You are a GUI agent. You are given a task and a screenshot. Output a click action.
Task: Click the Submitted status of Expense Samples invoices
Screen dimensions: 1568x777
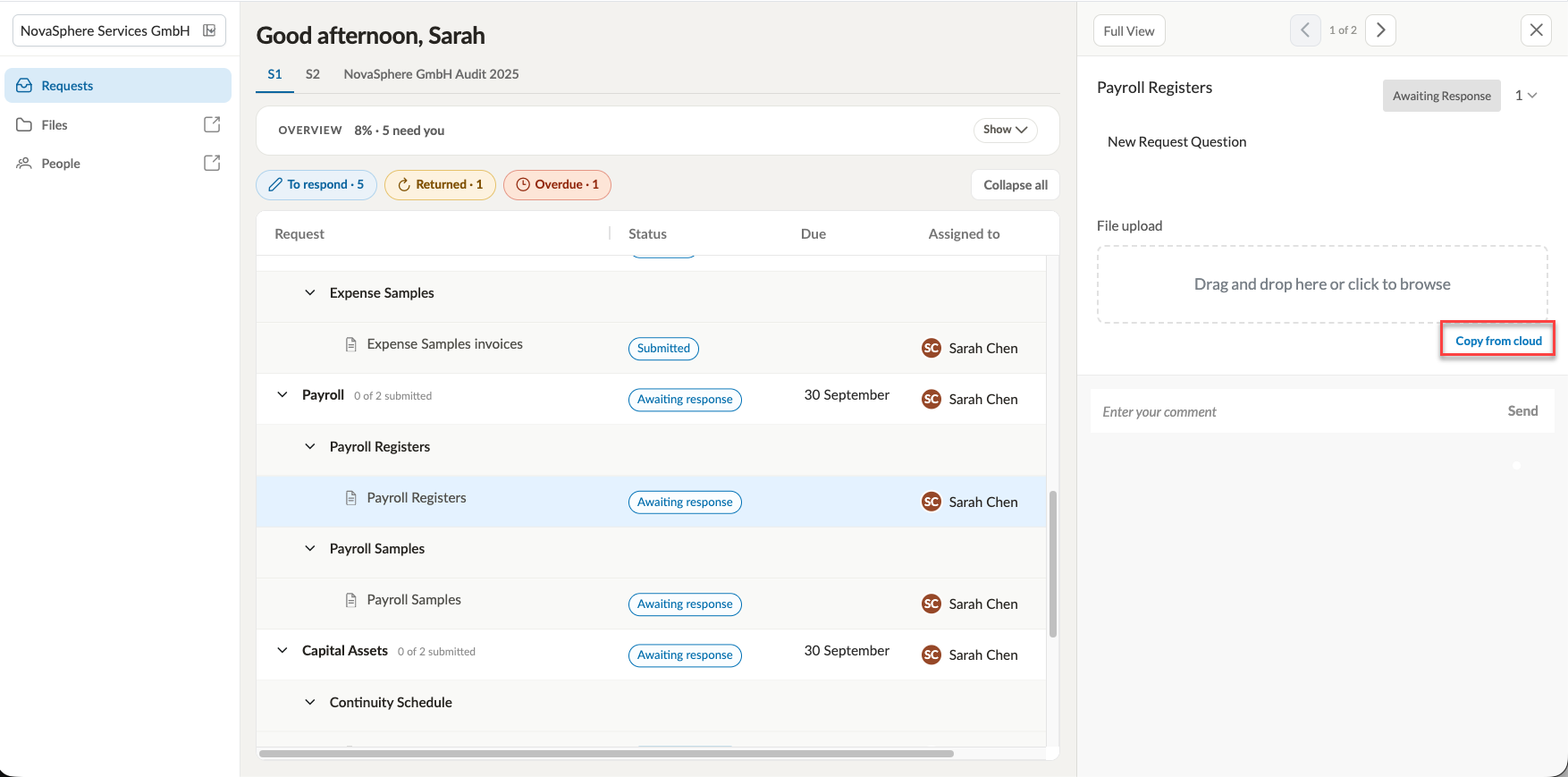tap(663, 349)
